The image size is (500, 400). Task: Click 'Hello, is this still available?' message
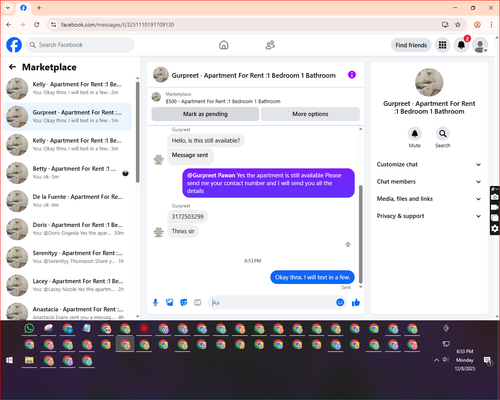click(206, 141)
